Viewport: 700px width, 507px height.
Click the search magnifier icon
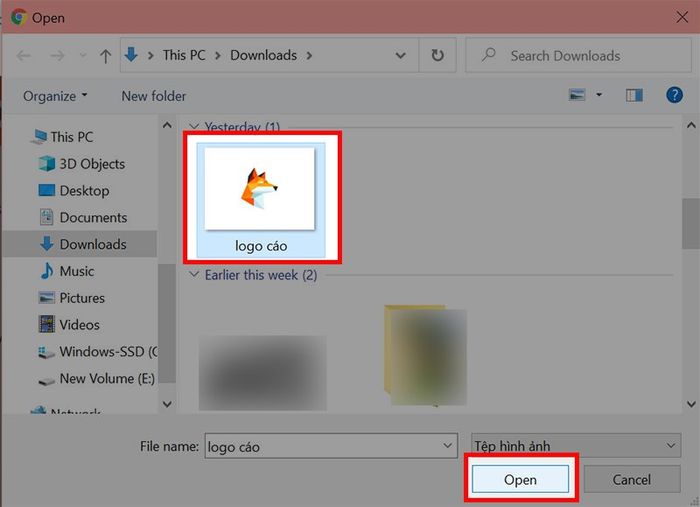point(489,55)
